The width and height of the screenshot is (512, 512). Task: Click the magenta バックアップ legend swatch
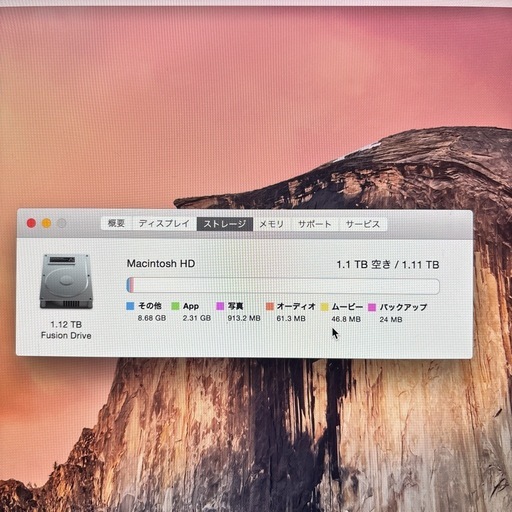(x=372, y=307)
